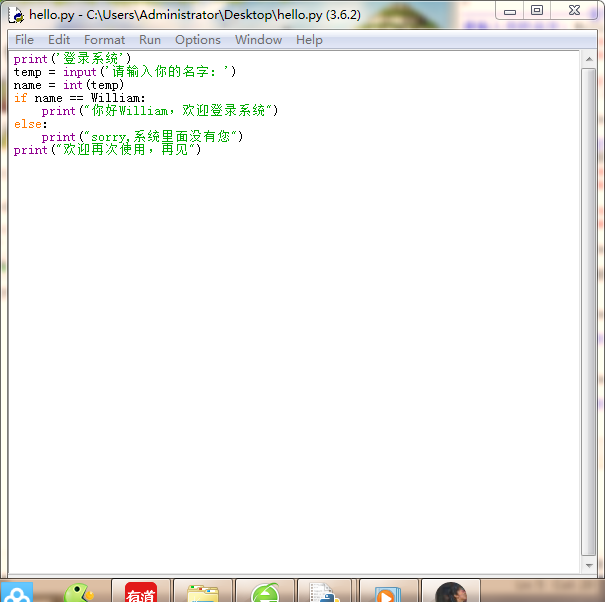Click 'int' in the name assignment line

(73, 85)
